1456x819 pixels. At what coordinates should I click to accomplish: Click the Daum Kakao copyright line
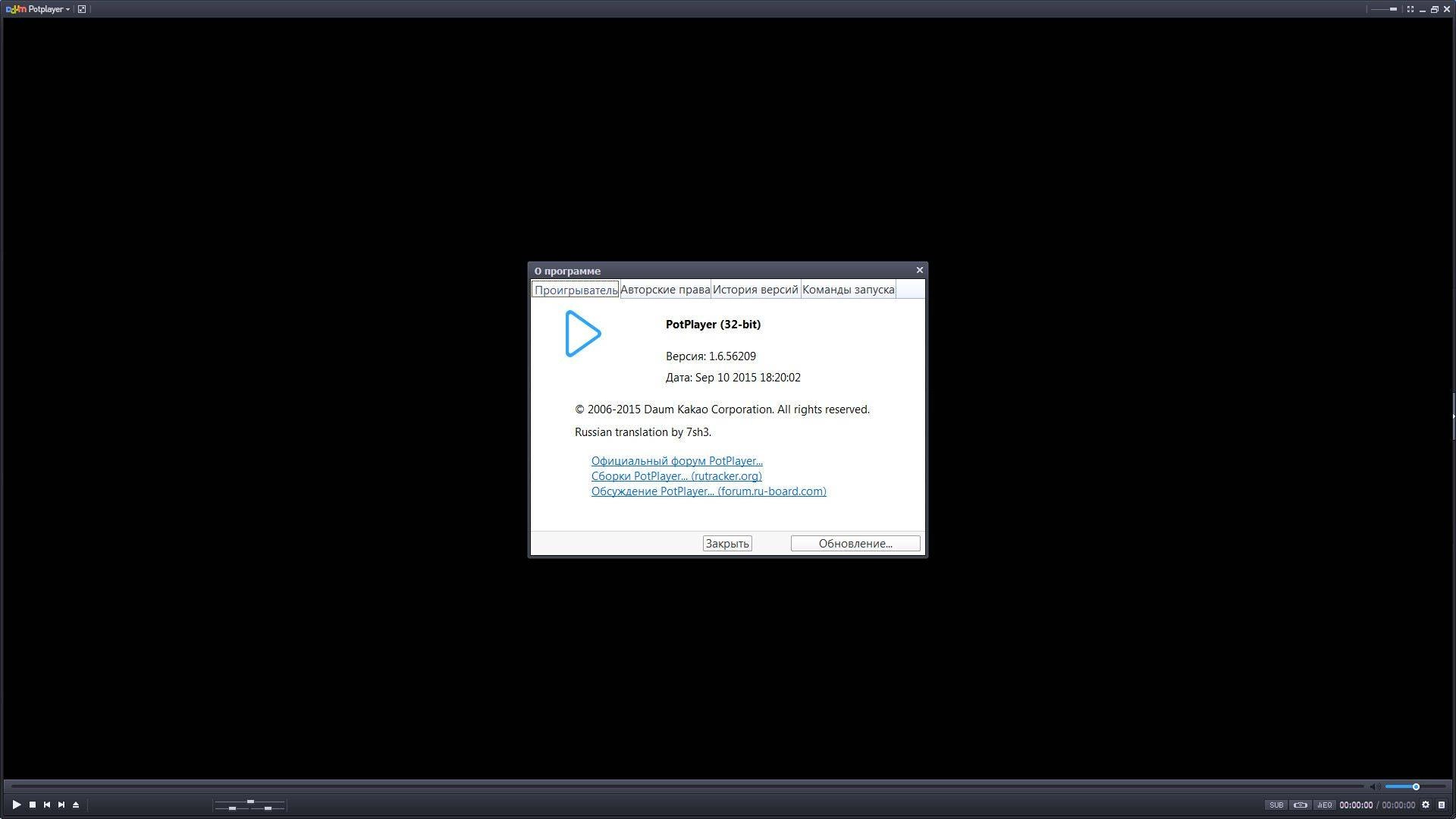pos(722,409)
